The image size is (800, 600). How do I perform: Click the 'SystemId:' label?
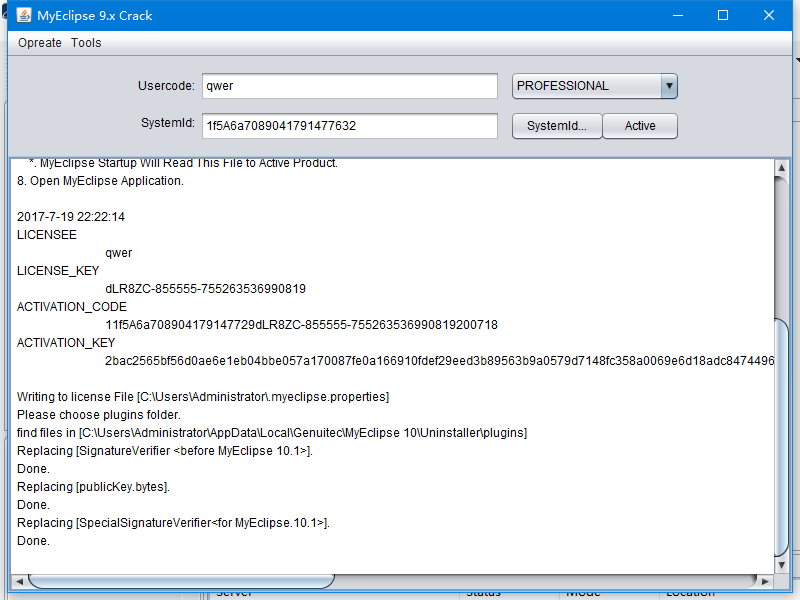168,123
